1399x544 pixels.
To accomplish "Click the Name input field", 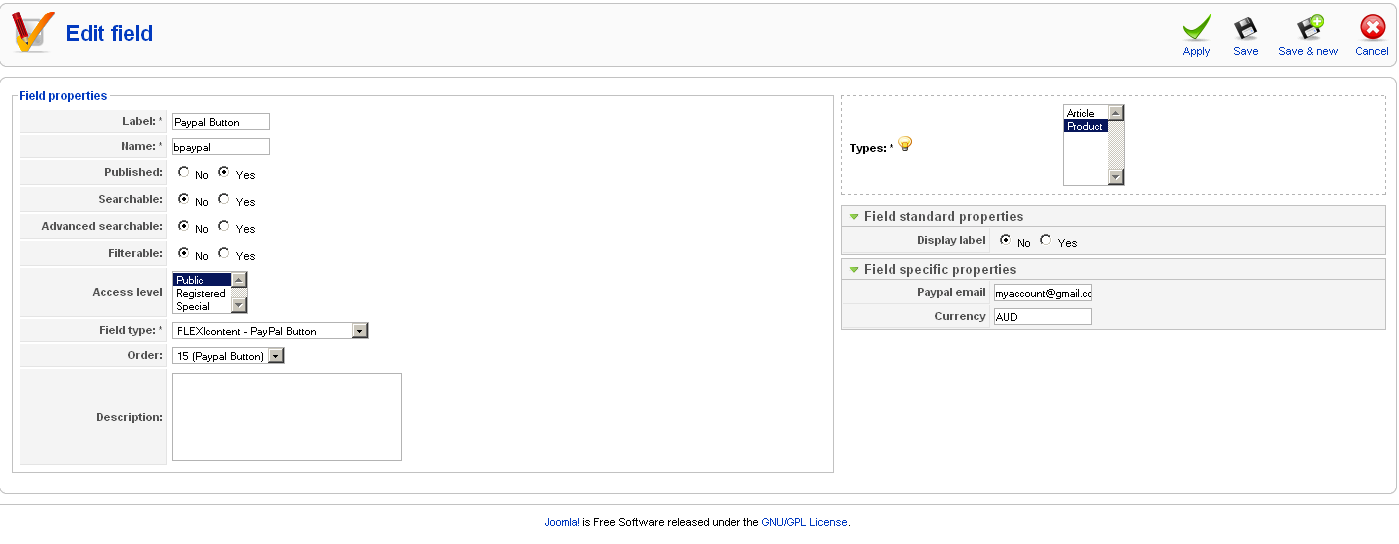I will 221,146.
